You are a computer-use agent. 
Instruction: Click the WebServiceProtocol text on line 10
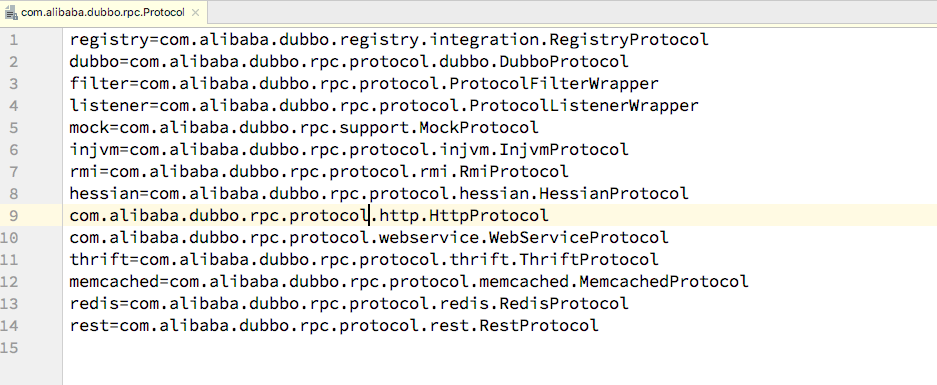578,237
